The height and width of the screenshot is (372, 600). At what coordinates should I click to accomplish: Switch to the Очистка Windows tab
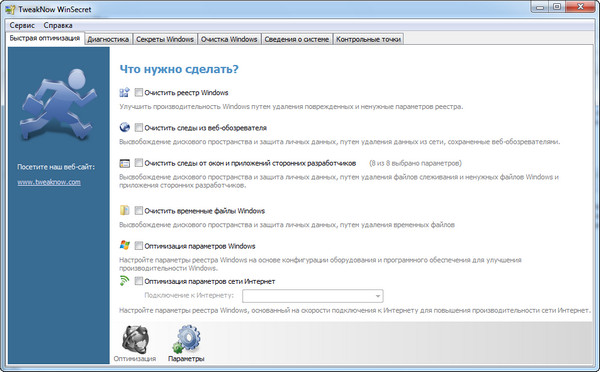[x=229, y=39]
